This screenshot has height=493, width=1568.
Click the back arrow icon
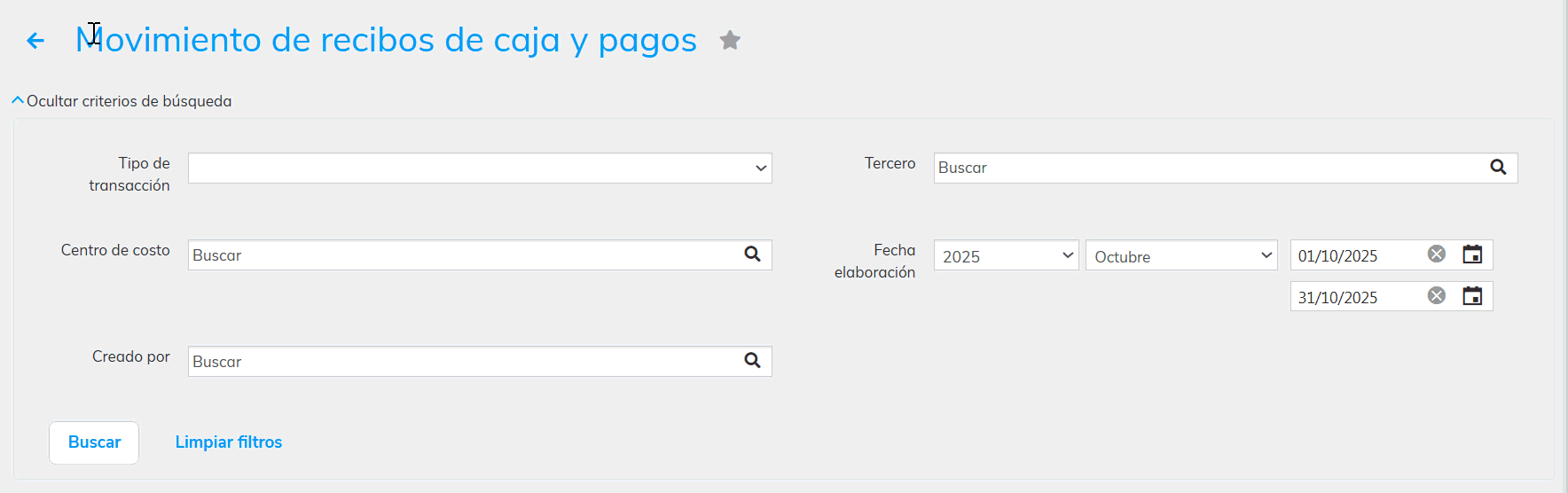point(35,41)
